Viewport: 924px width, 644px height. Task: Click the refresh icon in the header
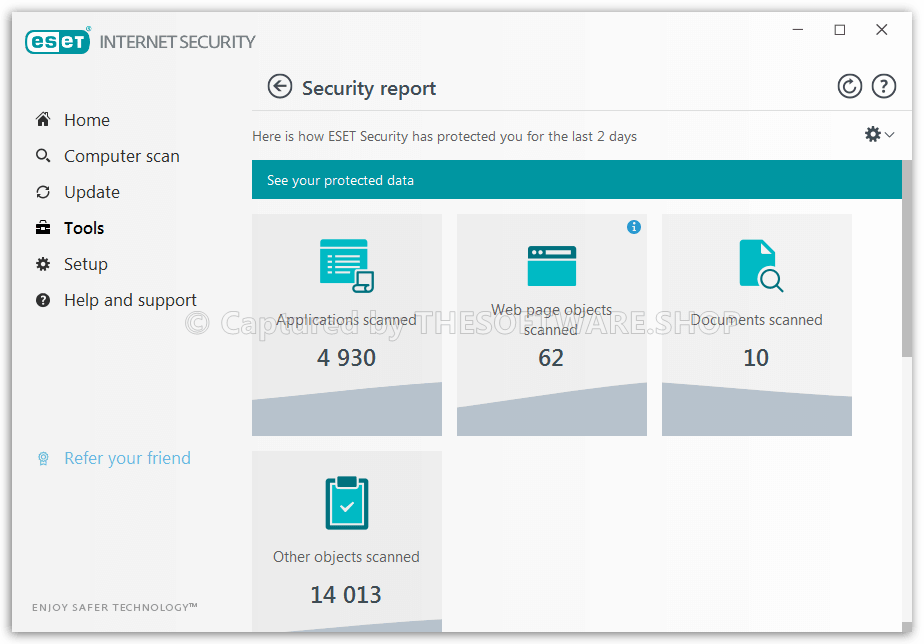849,87
